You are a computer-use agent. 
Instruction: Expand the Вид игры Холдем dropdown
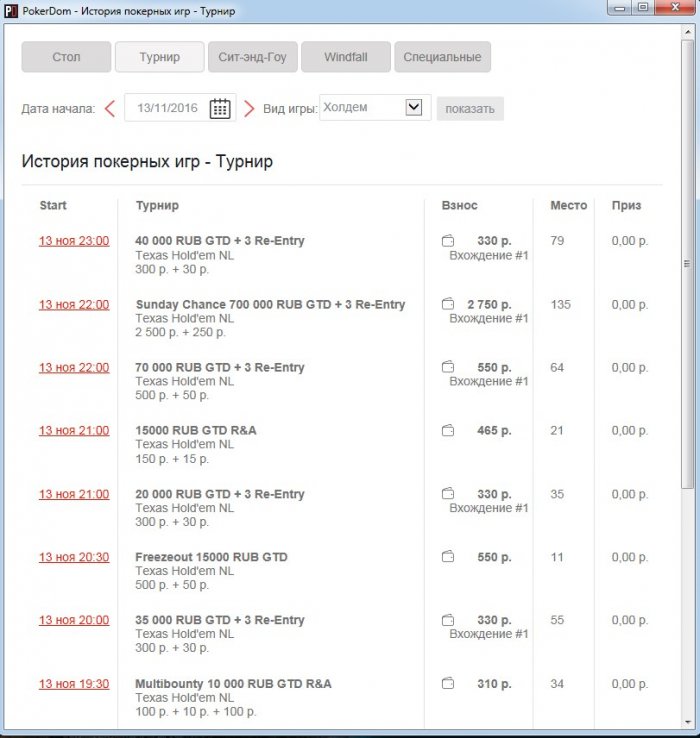[414, 107]
